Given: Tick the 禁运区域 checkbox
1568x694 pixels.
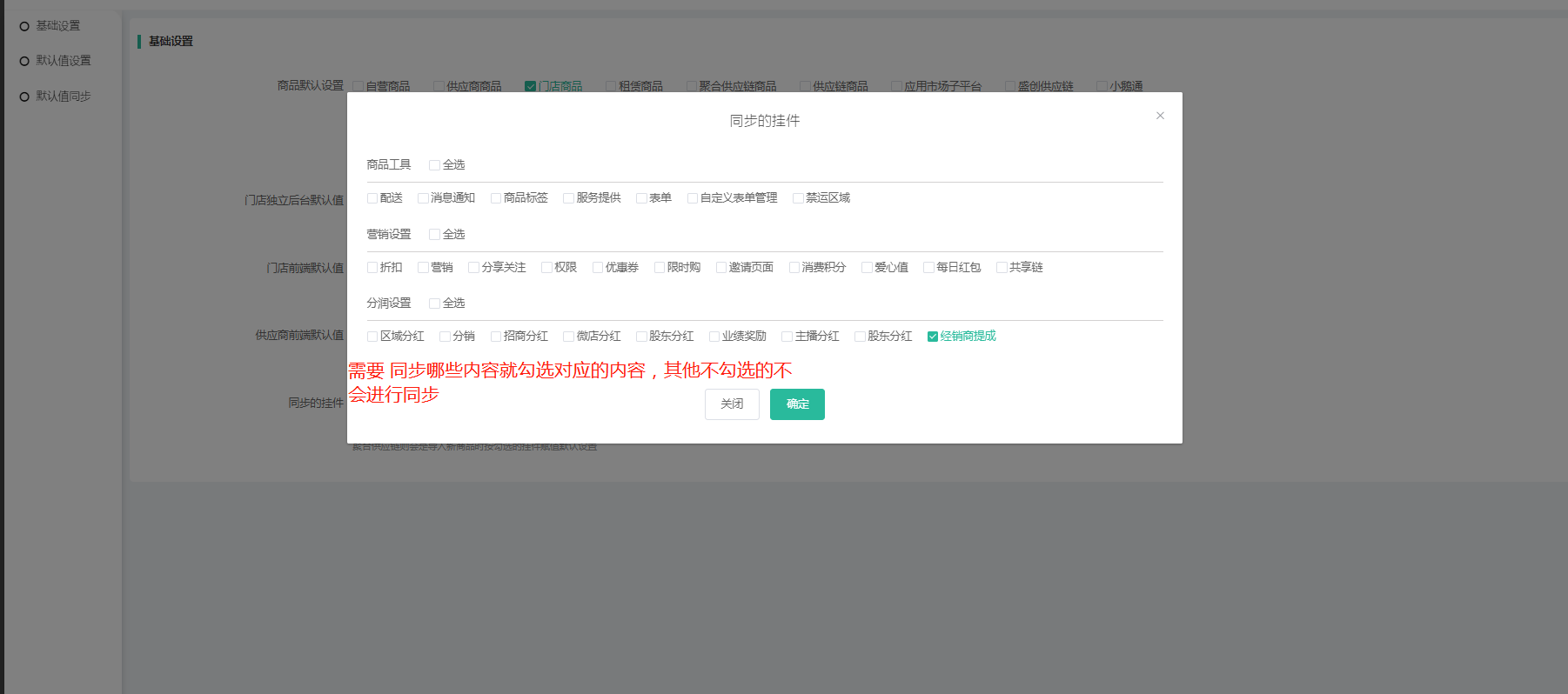Looking at the screenshot, I should [x=798, y=198].
